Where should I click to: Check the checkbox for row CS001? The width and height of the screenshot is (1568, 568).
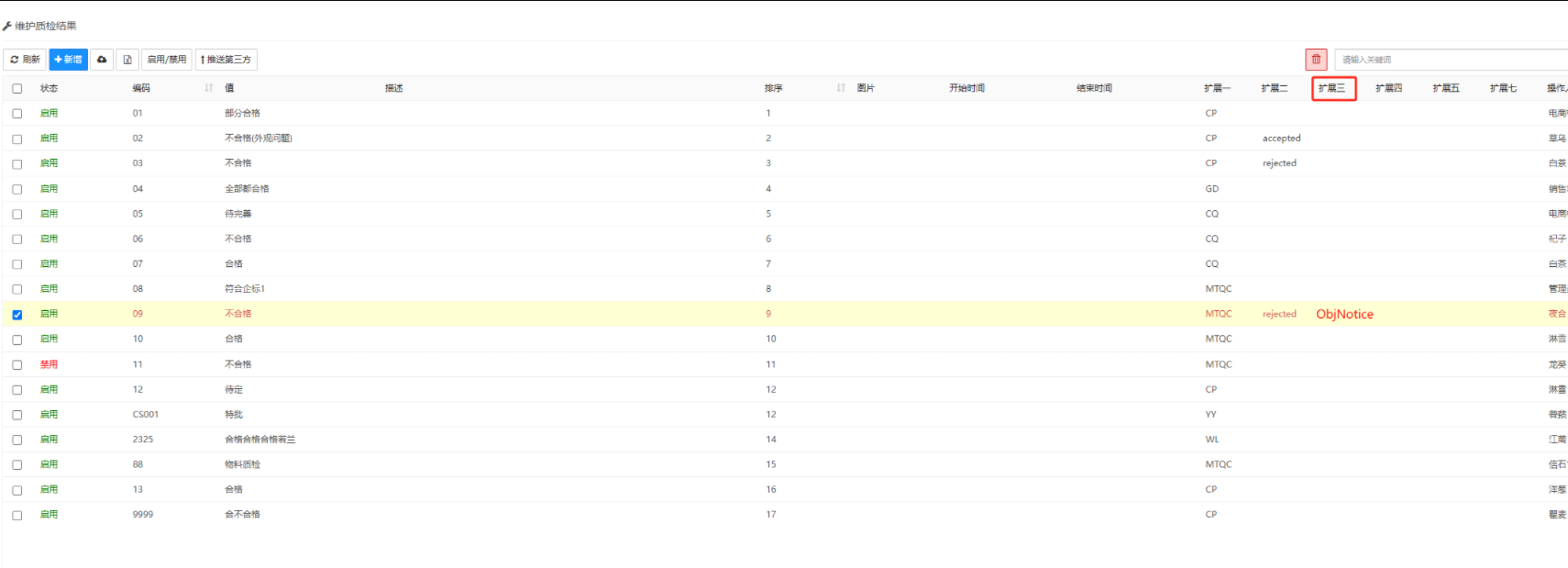17,415
